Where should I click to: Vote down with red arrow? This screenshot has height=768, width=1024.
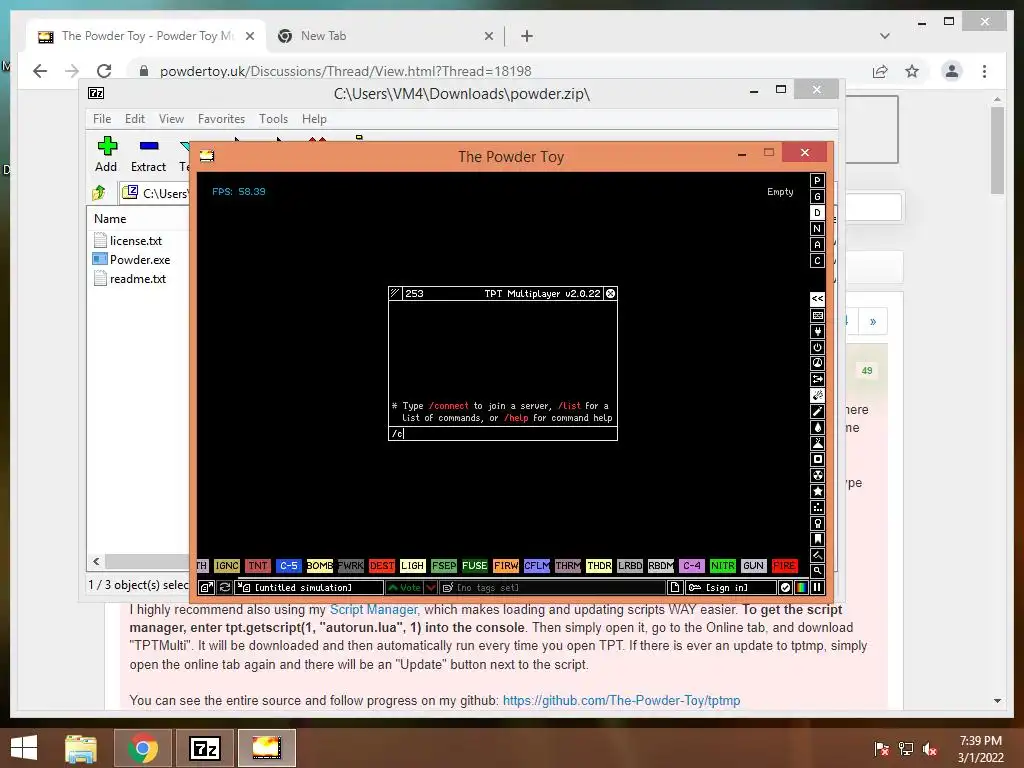pyautogui.click(x=430, y=587)
